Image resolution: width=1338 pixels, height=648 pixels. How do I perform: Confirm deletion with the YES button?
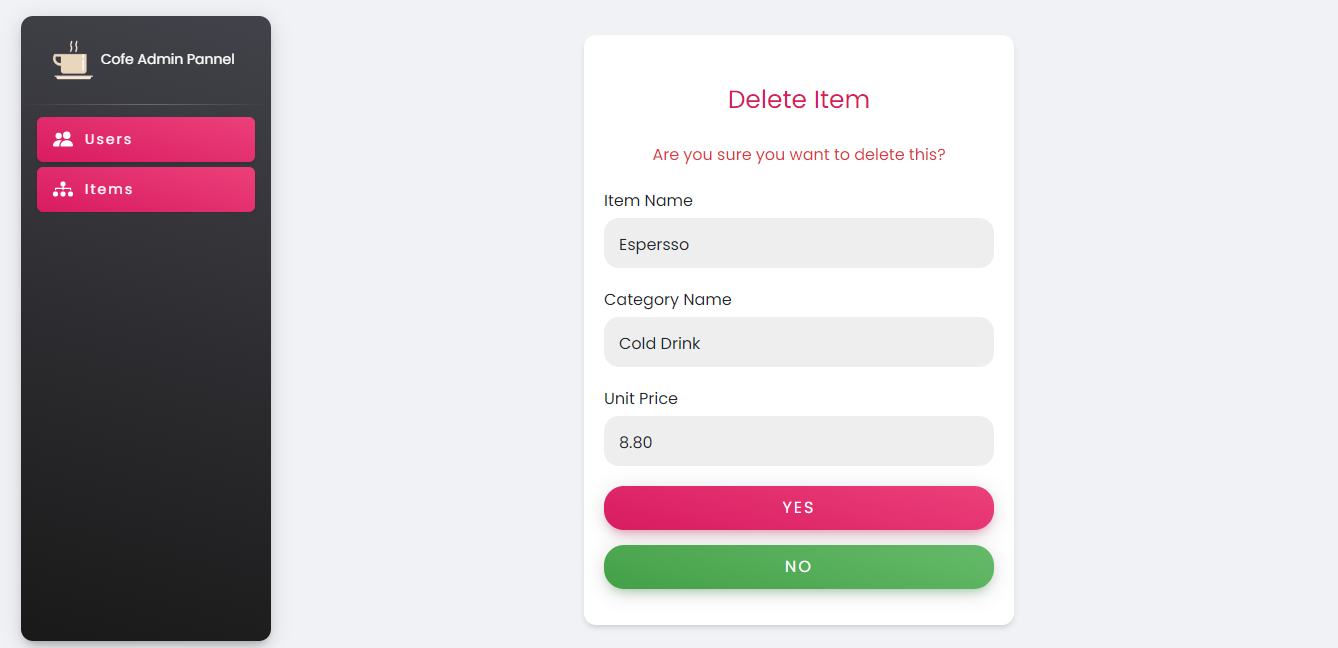[799, 508]
